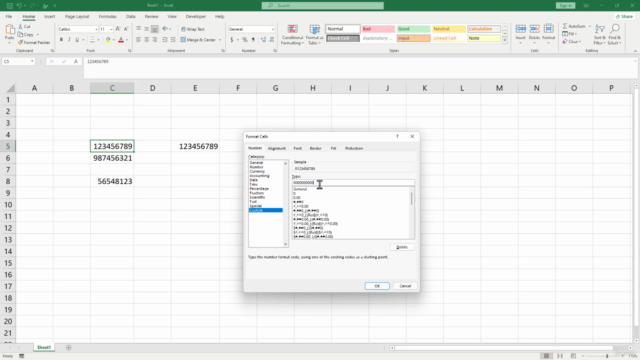The image size is (640, 360).
Task: Apply Comma Style format
Action: [253, 40]
